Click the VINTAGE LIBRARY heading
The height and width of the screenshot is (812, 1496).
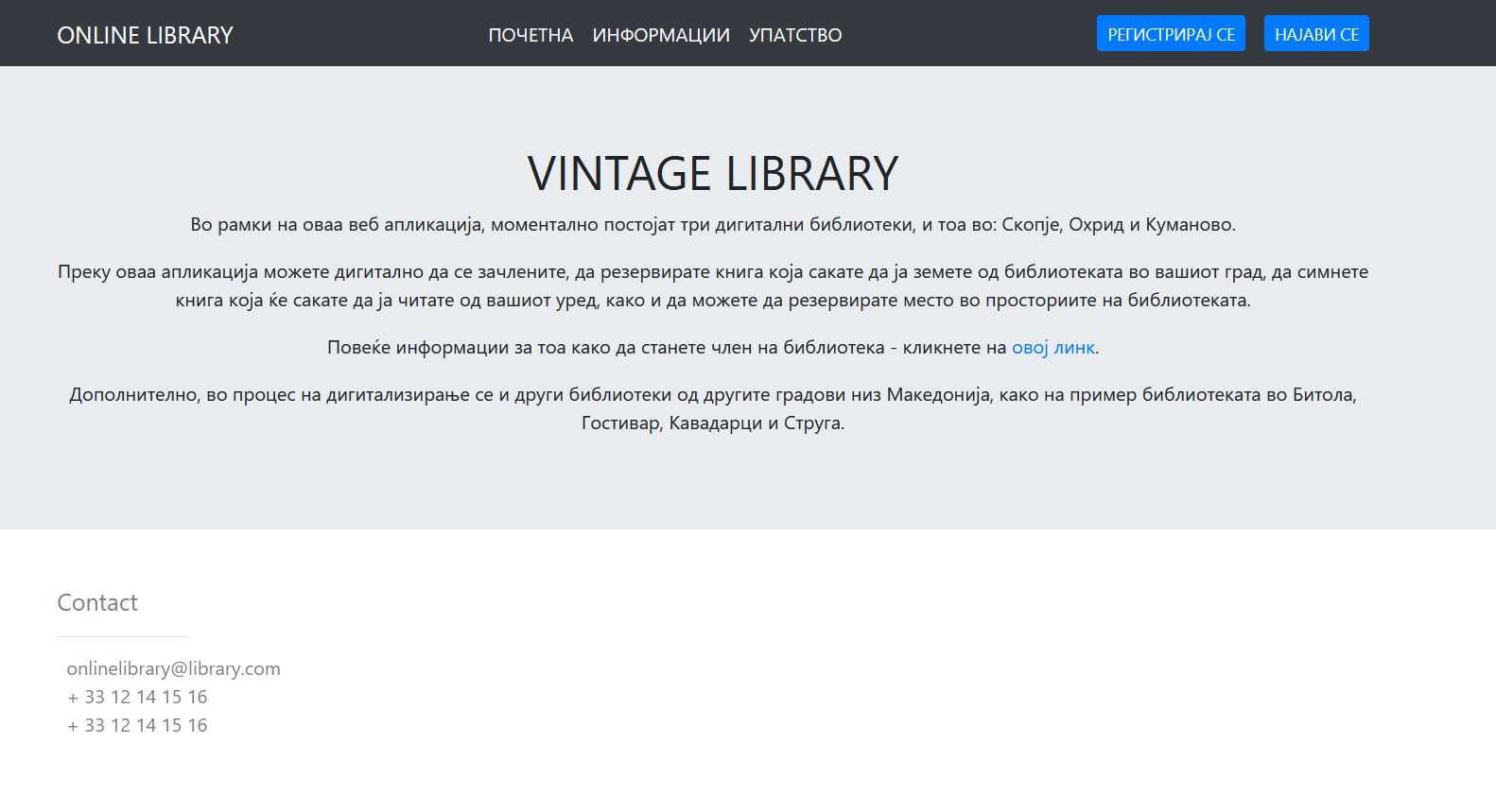(712, 174)
